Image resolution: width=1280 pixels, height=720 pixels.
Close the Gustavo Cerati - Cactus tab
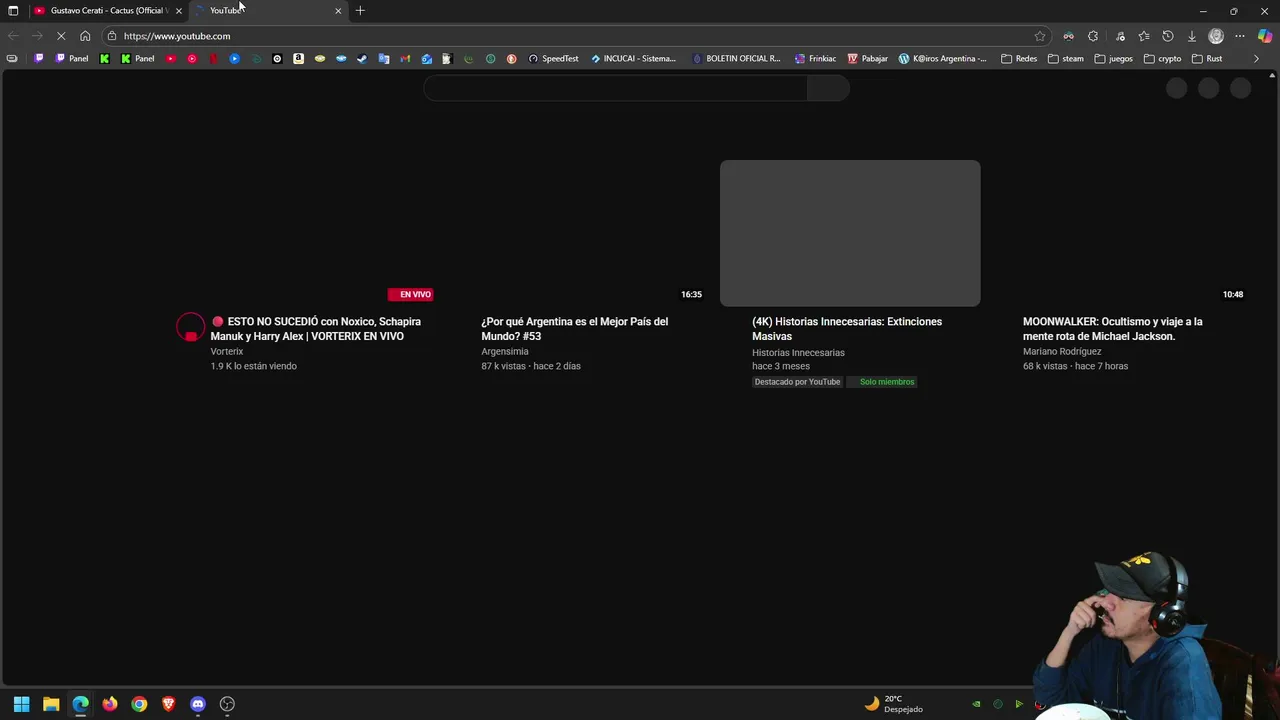click(178, 10)
